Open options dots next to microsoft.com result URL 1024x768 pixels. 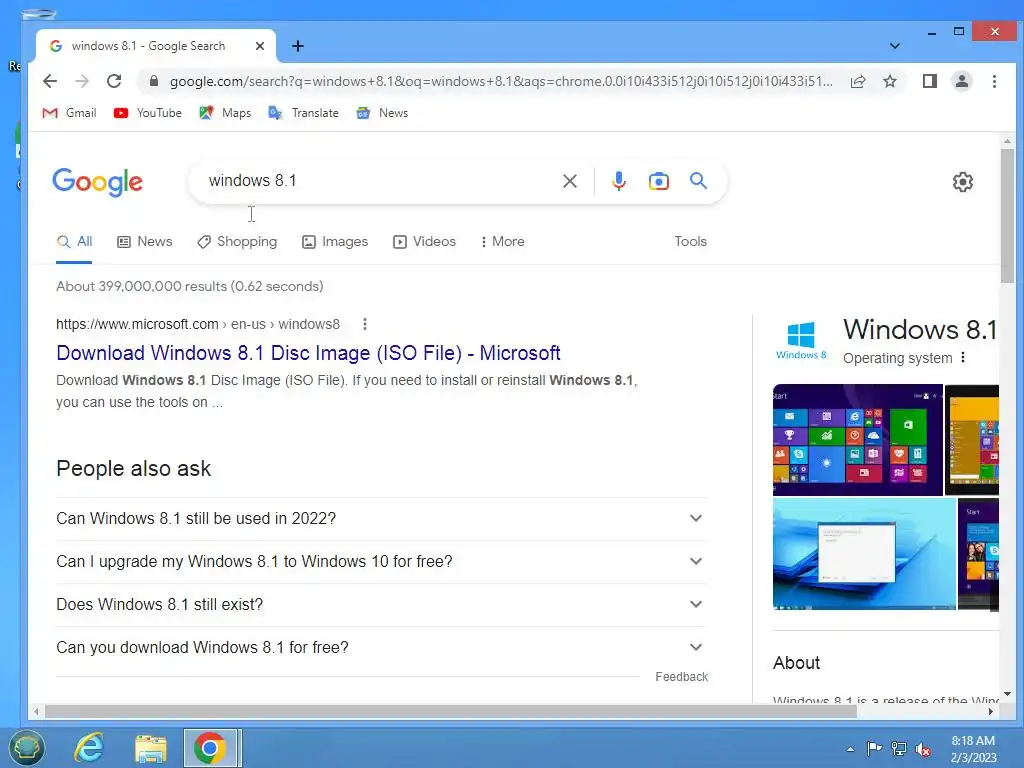point(365,324)
